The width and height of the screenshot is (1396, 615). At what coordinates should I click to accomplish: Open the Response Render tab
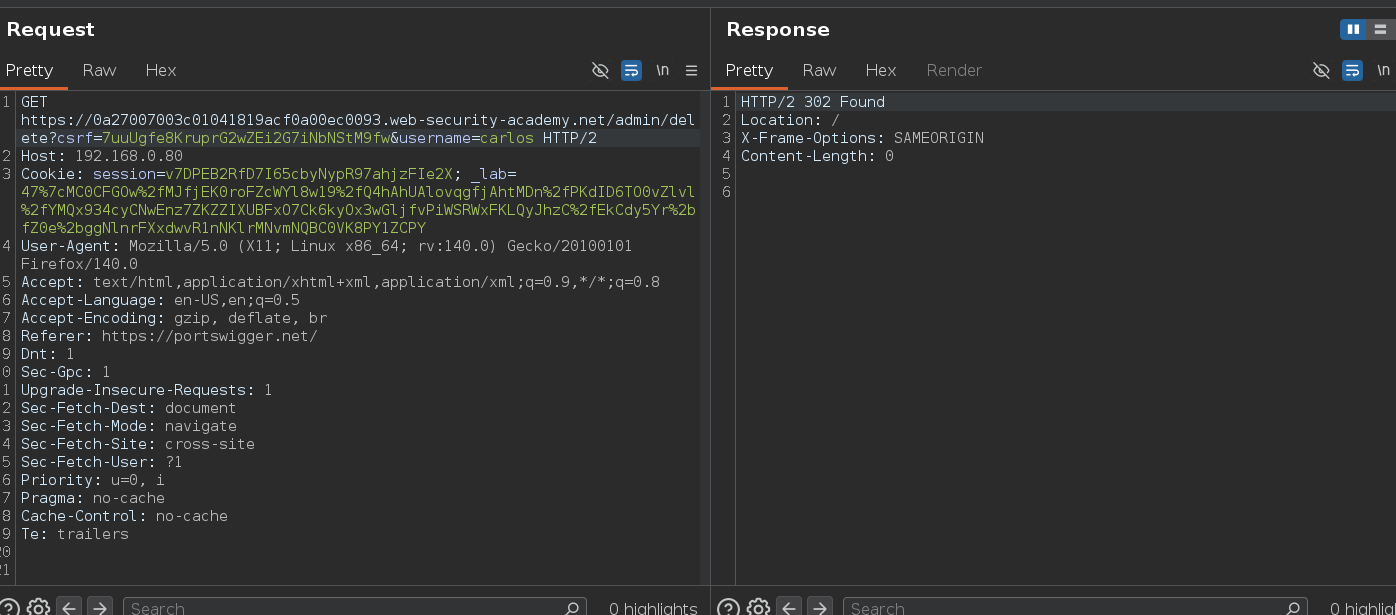tap(954, 70)
